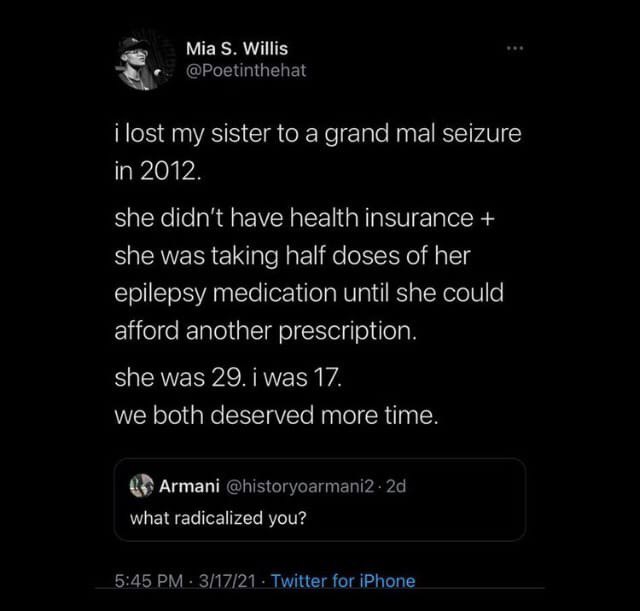The image size is (640, 611).
Task: Select the "afford another prescription." line
Action: [265, 331]
